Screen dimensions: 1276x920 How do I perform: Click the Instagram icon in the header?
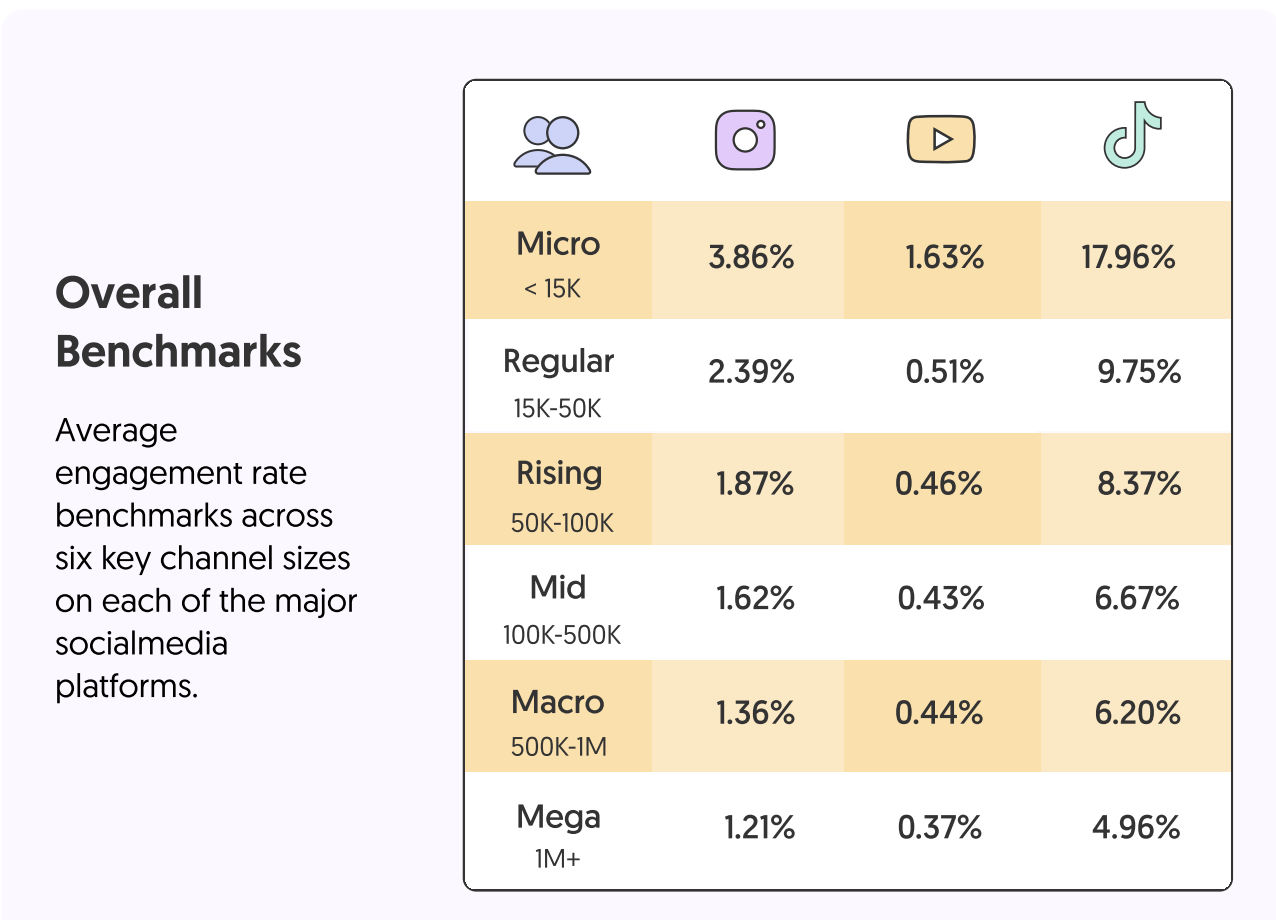coord(745,140)
